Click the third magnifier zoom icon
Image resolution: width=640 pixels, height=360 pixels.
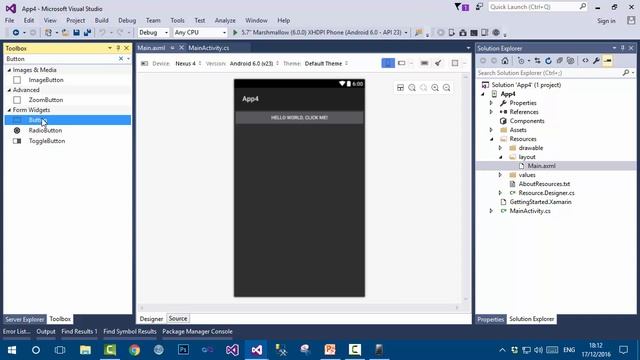coord(435,88)
